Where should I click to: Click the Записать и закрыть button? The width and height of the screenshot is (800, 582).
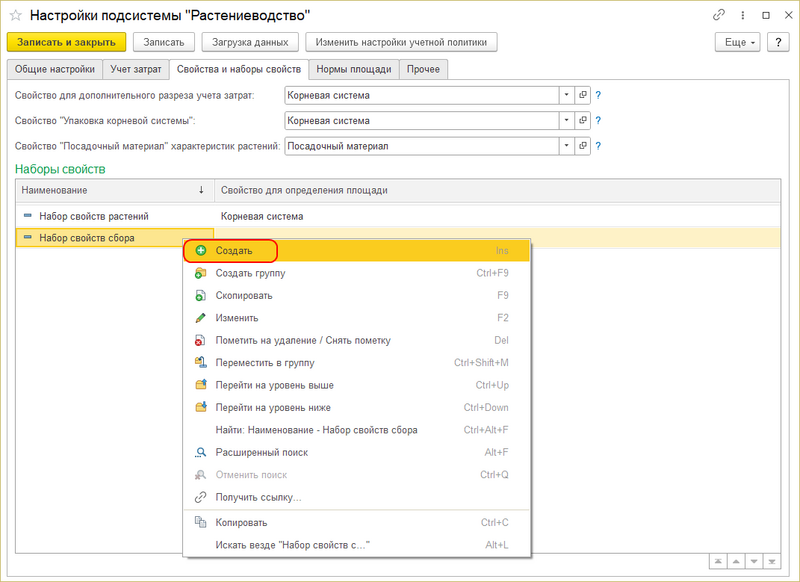click(x=66, y=42)
